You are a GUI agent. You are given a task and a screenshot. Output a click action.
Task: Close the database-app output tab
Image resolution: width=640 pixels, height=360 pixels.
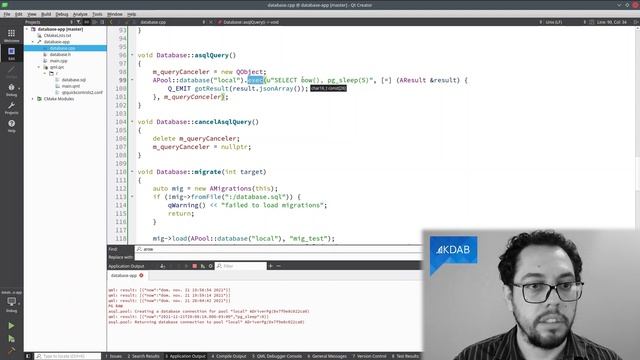click(x=141, y=276)
